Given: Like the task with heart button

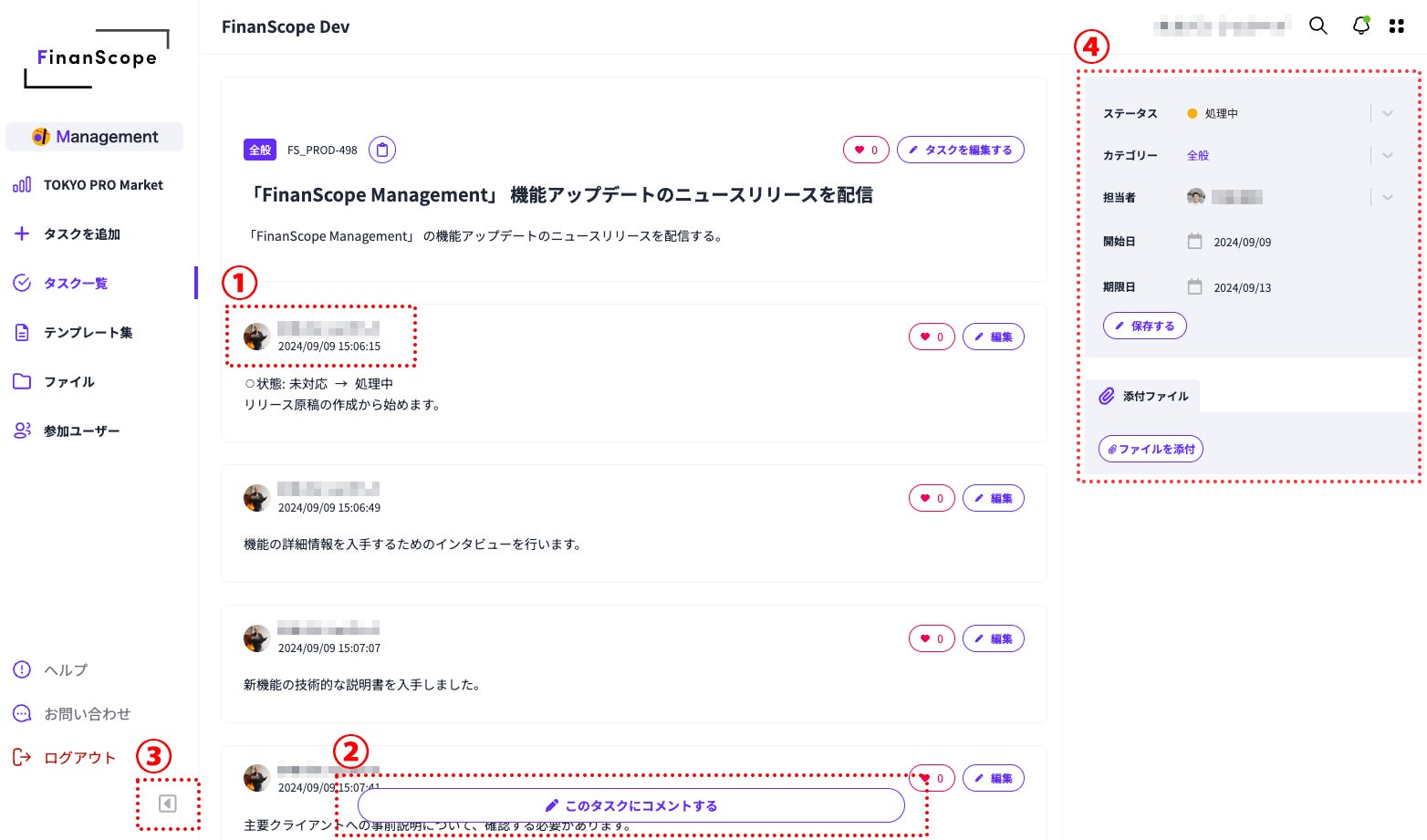Looking at the screenshot, I should click(x=866, y=150).
